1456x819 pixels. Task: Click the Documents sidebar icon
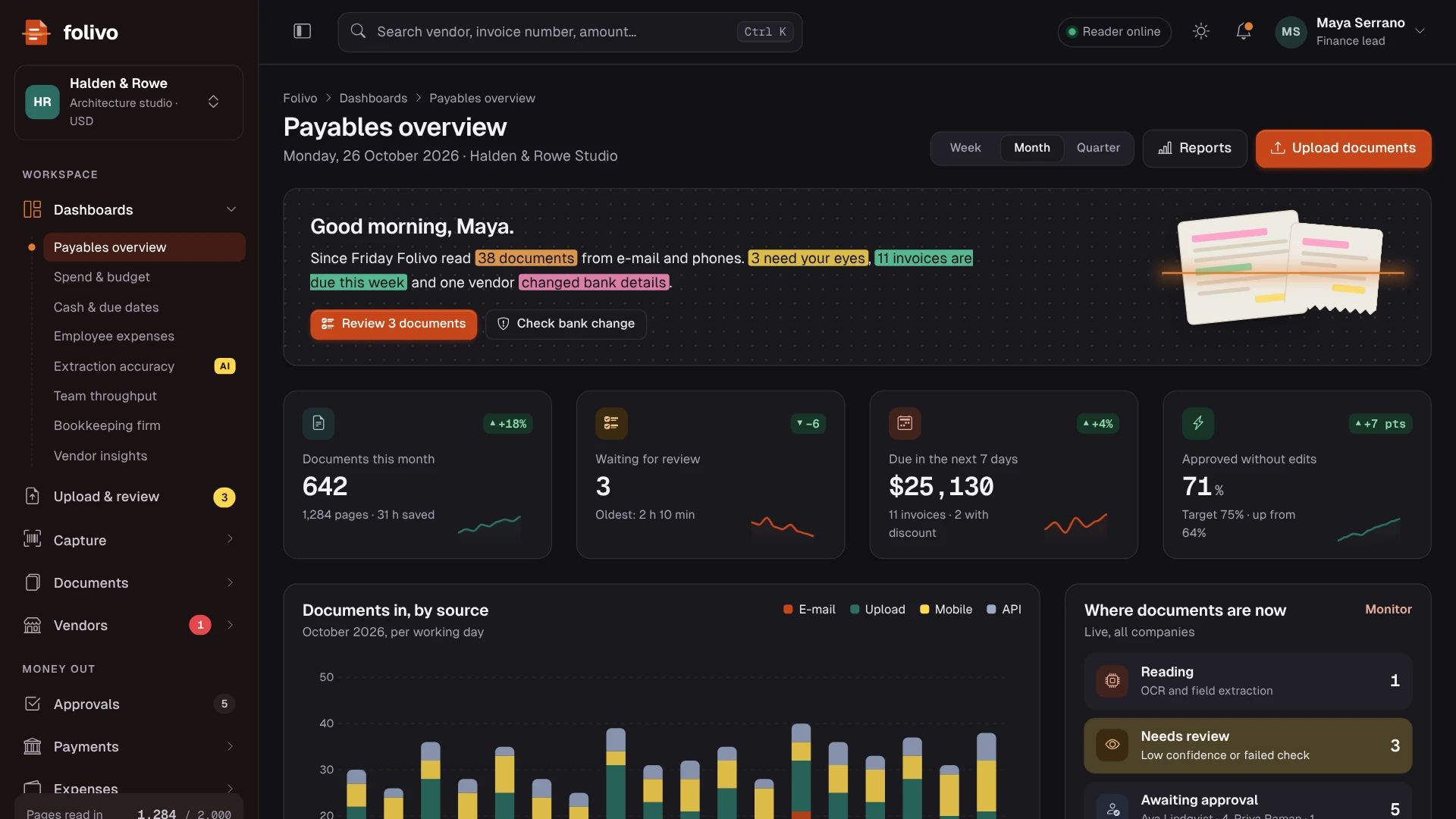pos(32,582)
